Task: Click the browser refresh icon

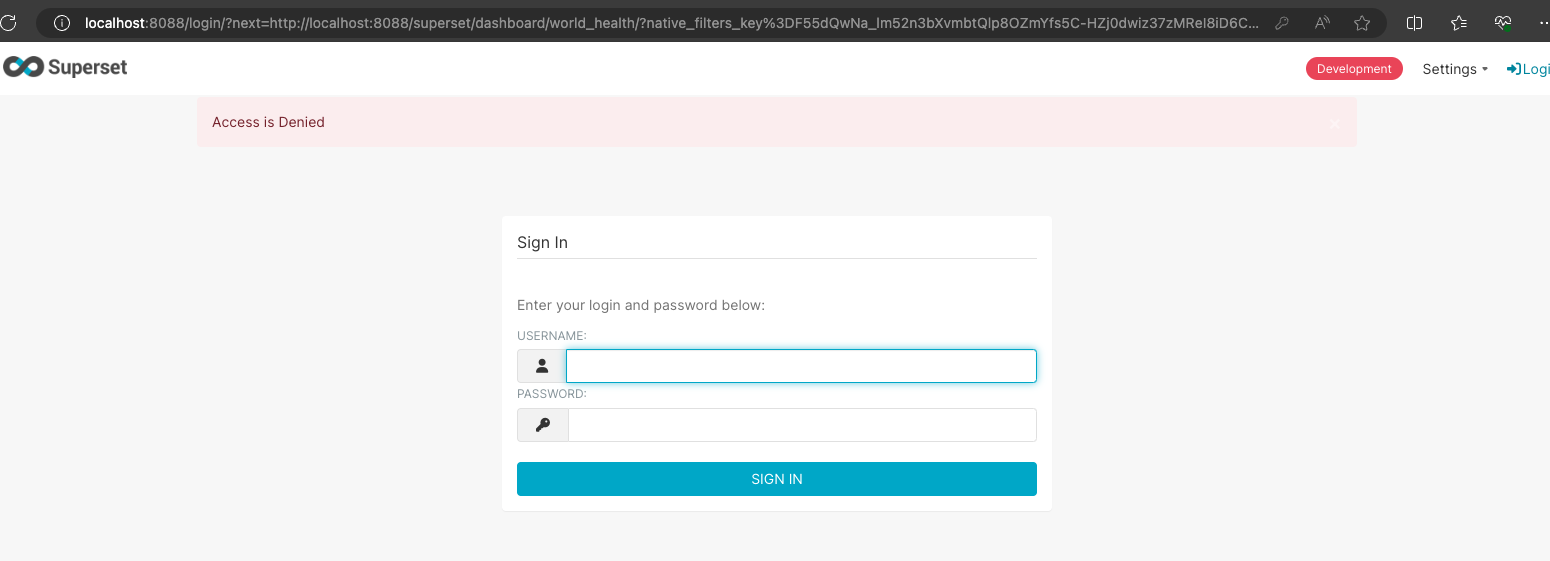Action: click(8, 22)
